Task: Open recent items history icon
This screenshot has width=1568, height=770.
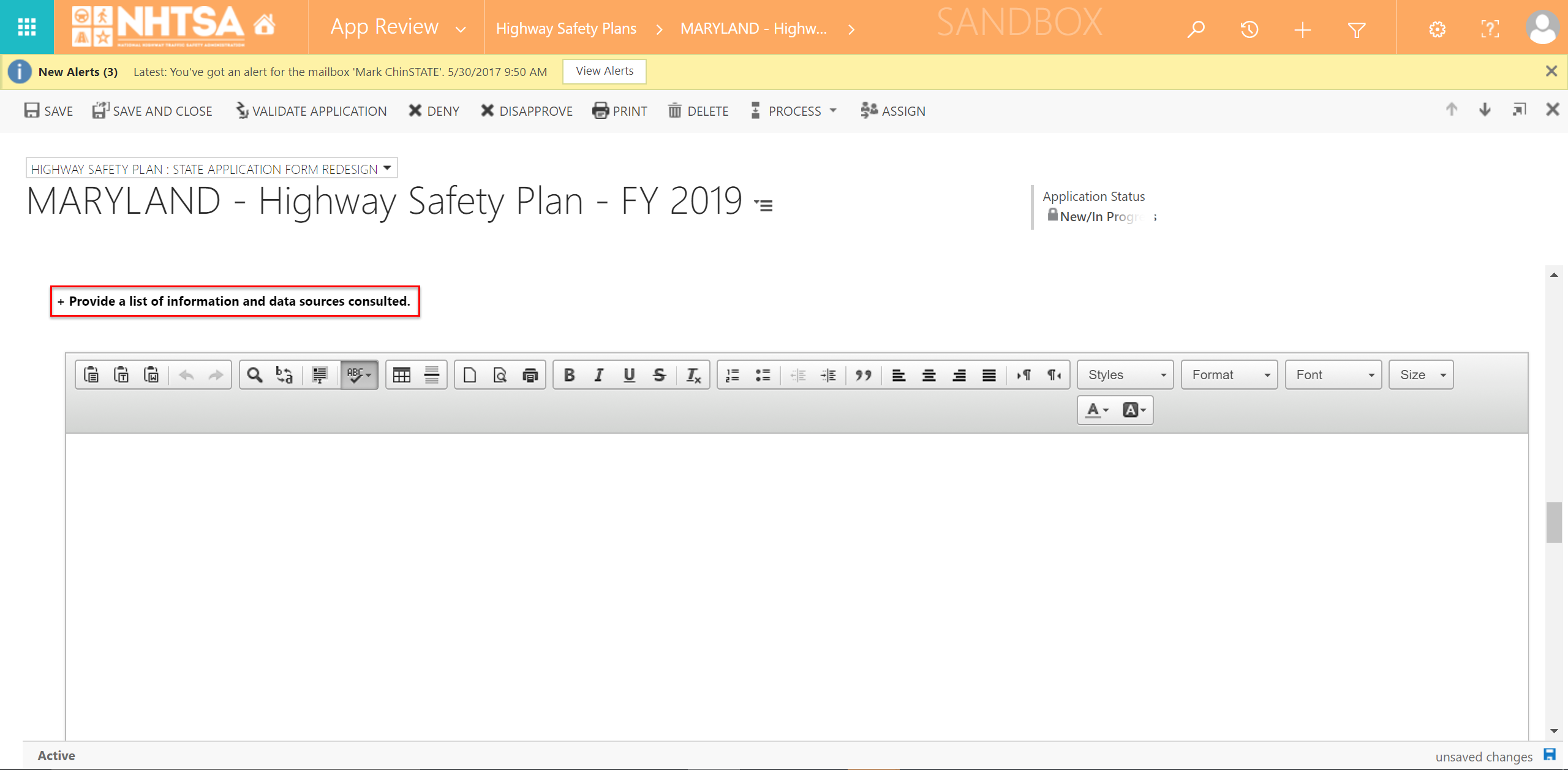Action: coord(1249,29)
